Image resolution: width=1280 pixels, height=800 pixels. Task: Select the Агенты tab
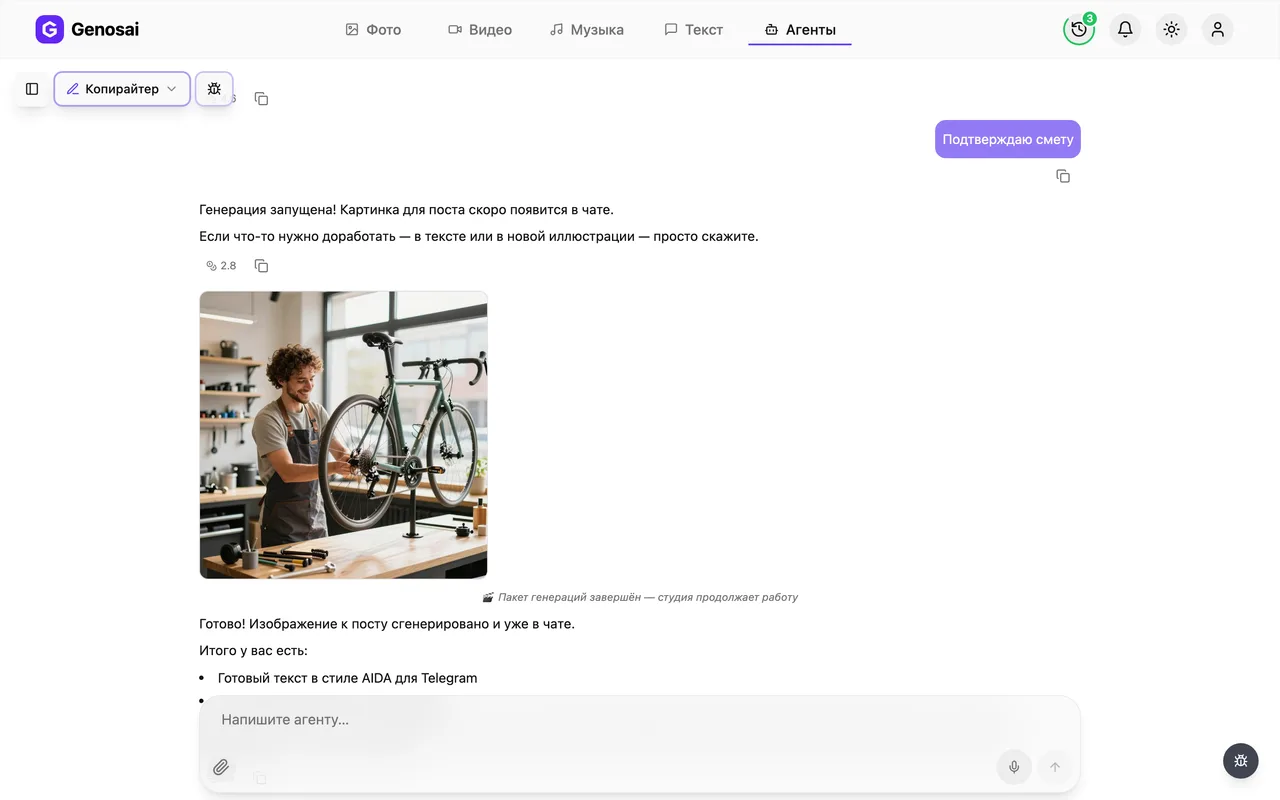click(x=800, y=30)
